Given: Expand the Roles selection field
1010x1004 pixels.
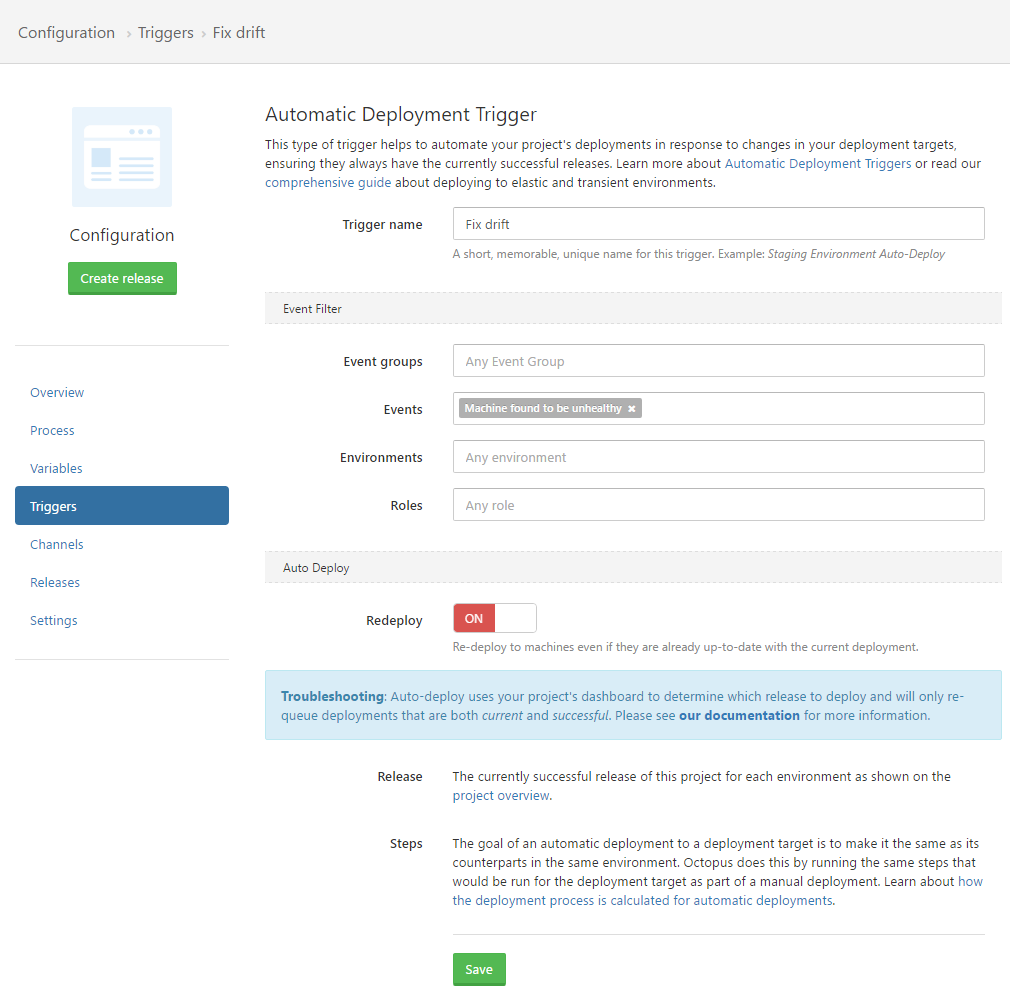Looking at the screenshot, I should (x=718, y=505).
